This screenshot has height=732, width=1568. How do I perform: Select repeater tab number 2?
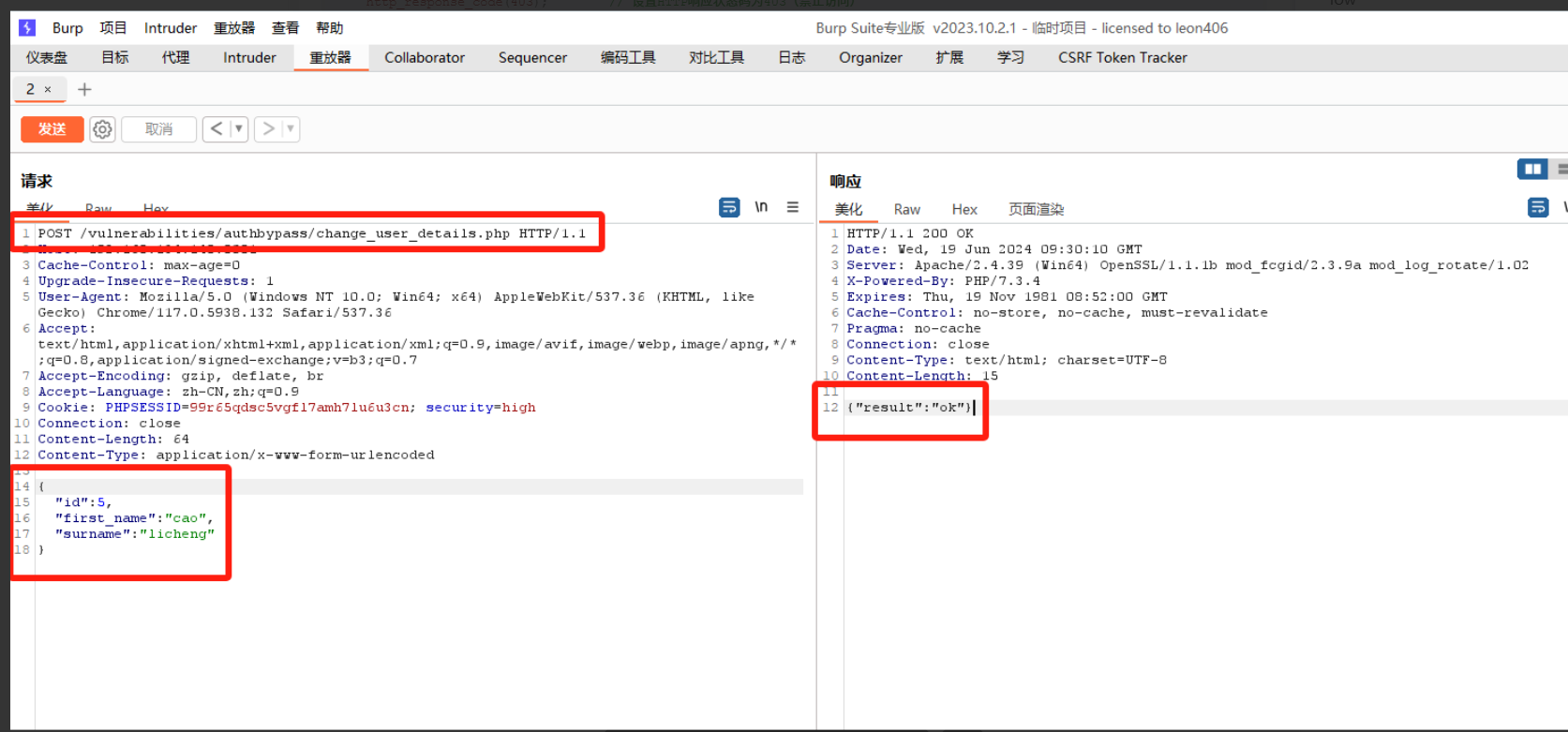(30, 89)
